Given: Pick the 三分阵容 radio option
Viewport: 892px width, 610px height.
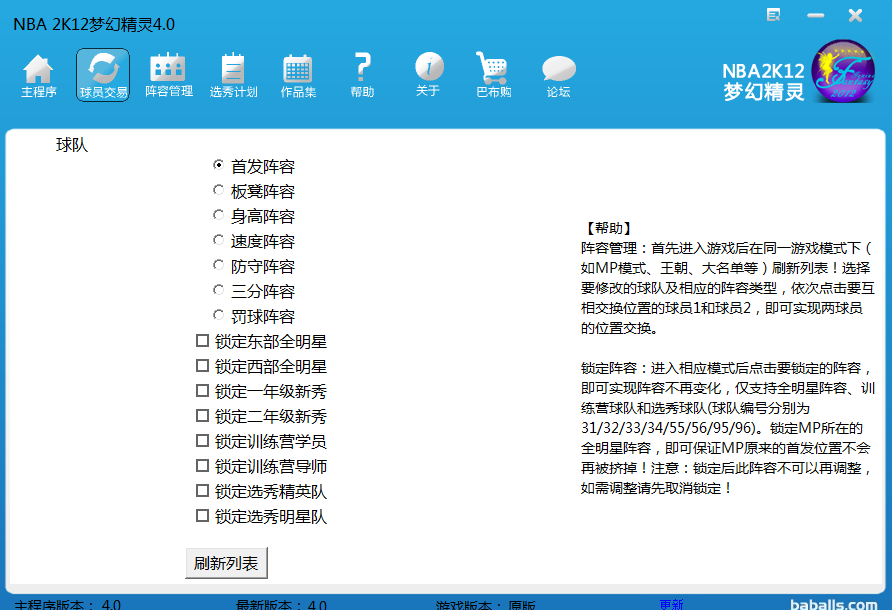Looking at the screenshot, I should [219, 290].
